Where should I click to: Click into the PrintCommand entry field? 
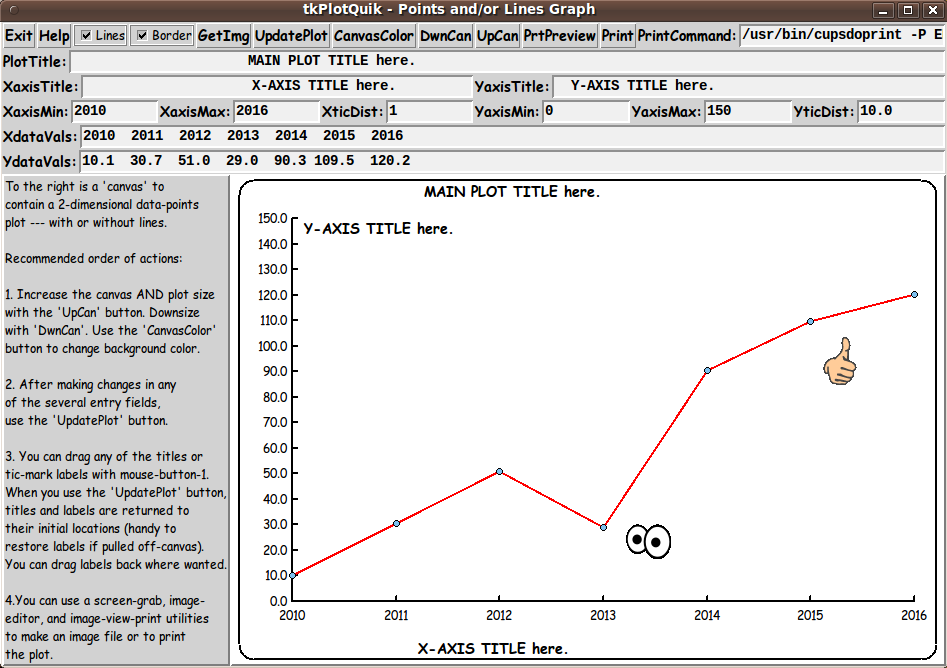coord(843,36)
